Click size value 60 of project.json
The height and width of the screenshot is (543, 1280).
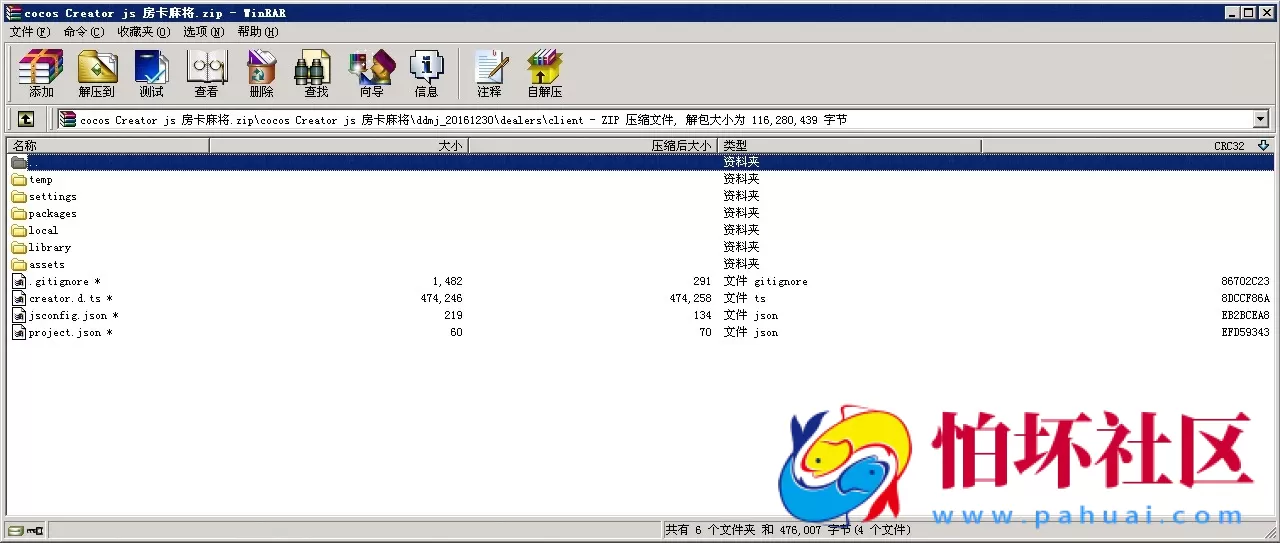click(456, 333)
